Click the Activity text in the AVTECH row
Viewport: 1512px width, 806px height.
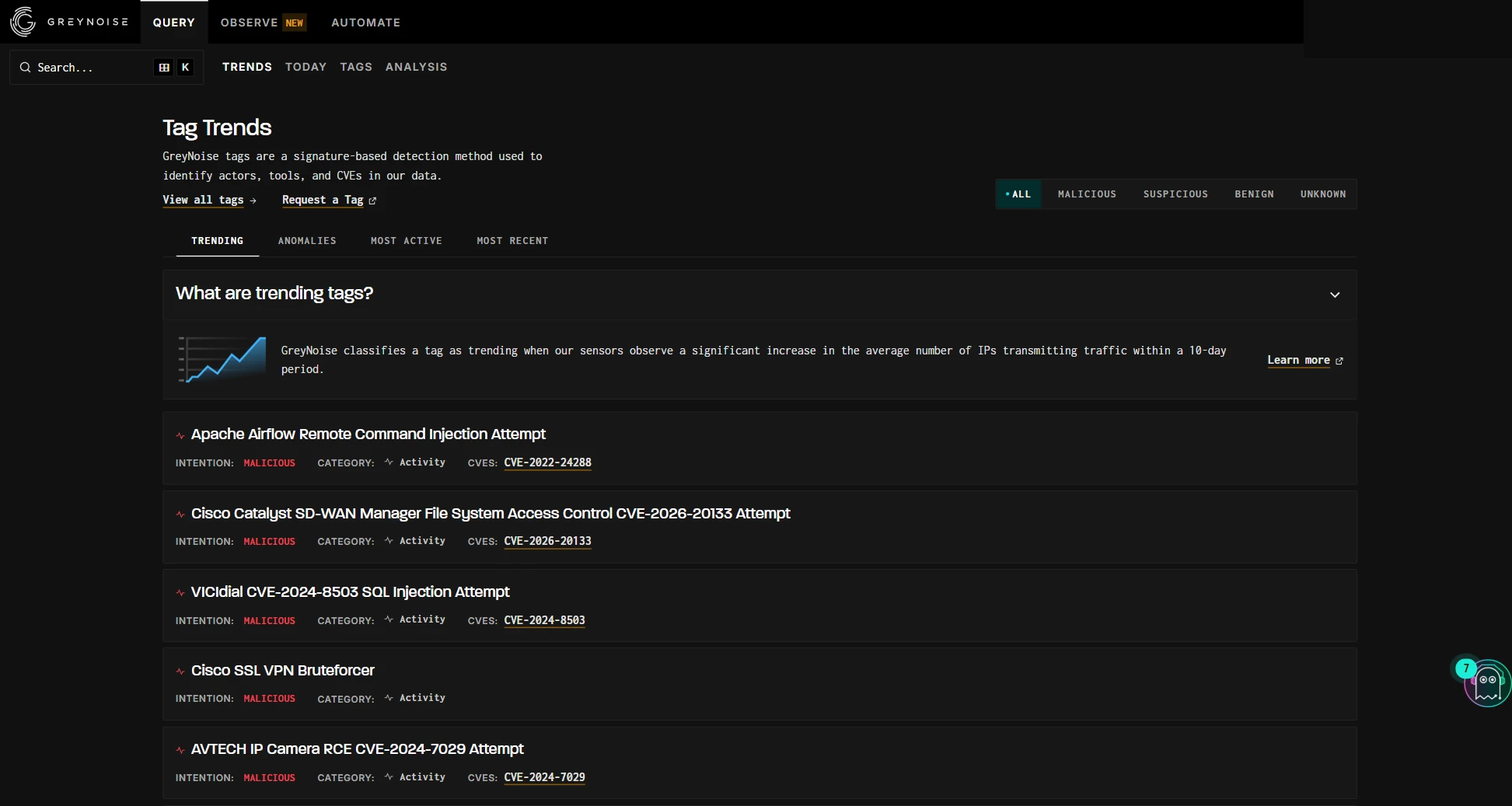coord(422,777)
